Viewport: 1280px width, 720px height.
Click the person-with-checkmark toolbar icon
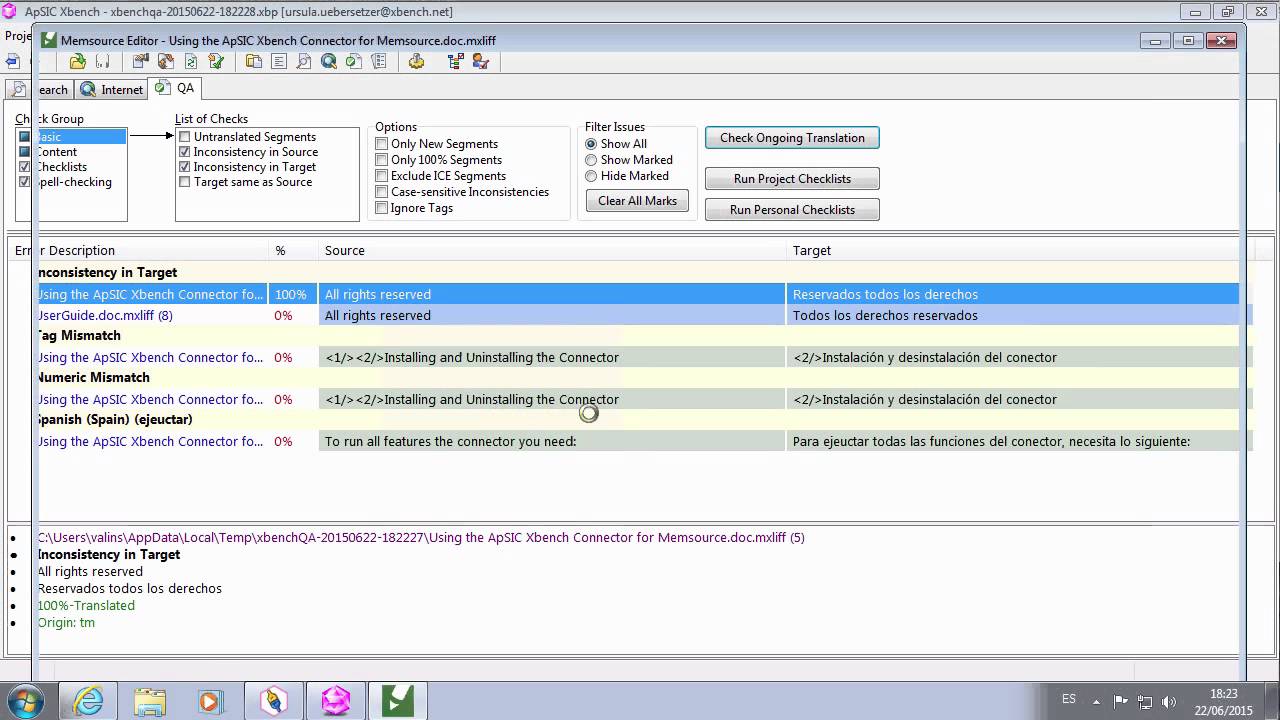click(481, 61)
